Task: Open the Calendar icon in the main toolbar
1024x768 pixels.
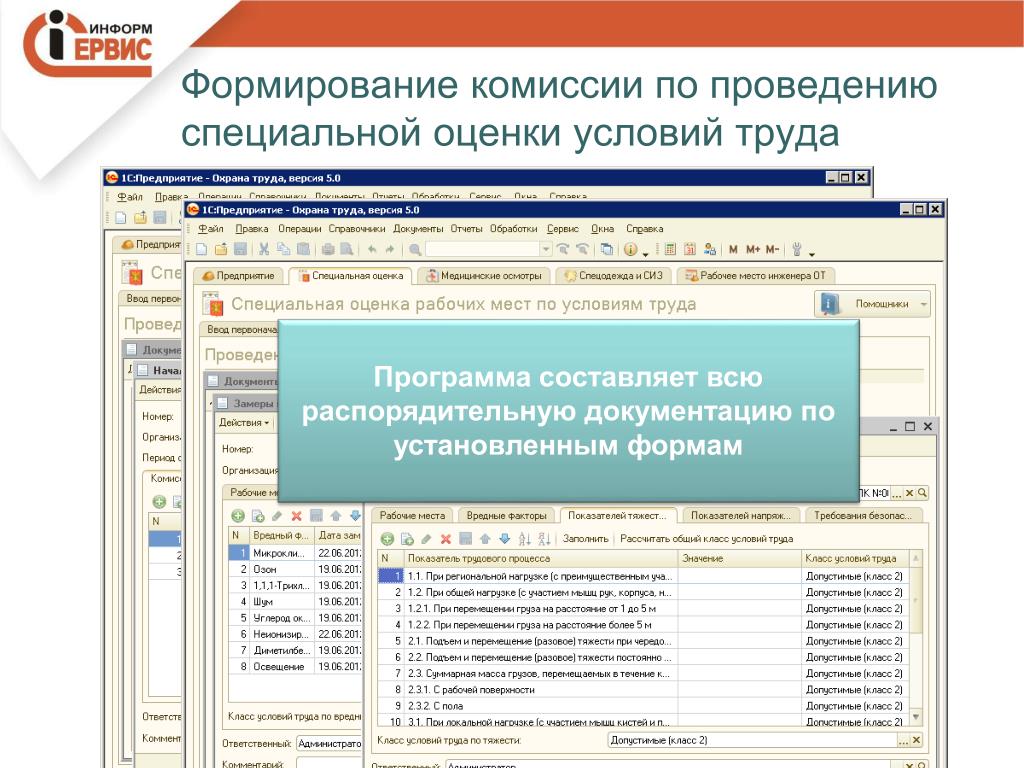Action: tap(690, 249)
